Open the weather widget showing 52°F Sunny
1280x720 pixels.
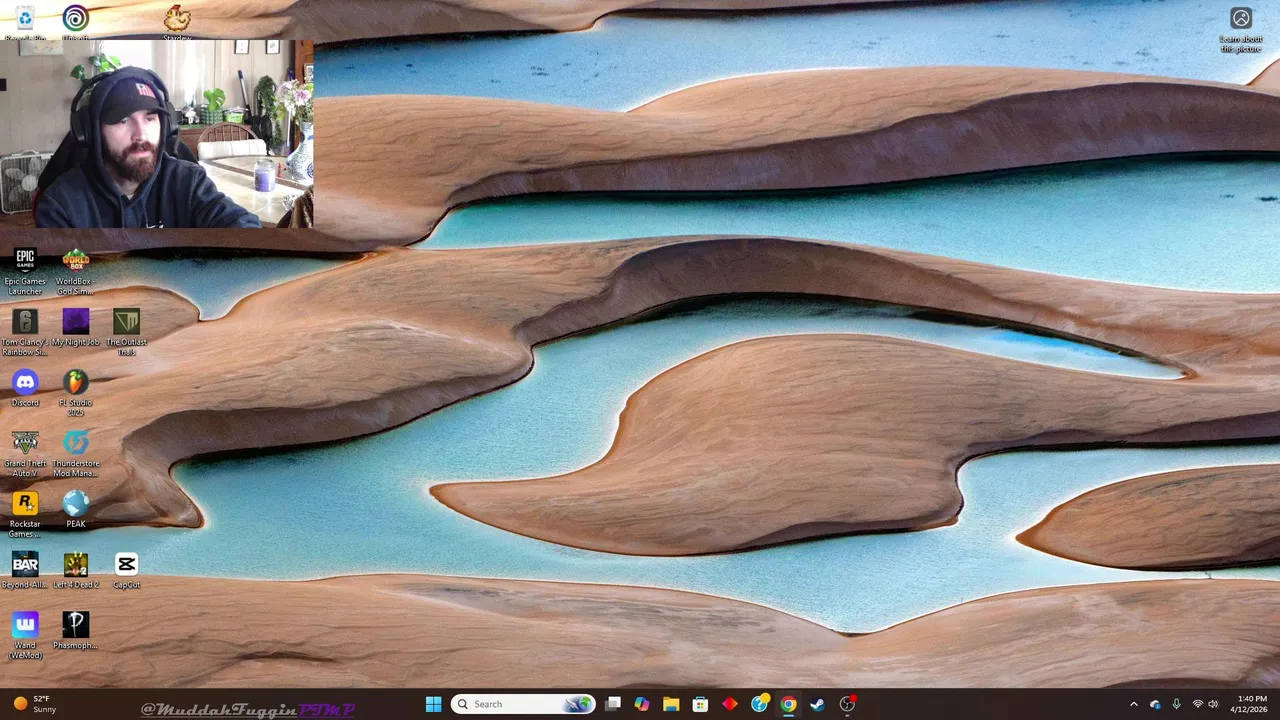coord(33,704)
